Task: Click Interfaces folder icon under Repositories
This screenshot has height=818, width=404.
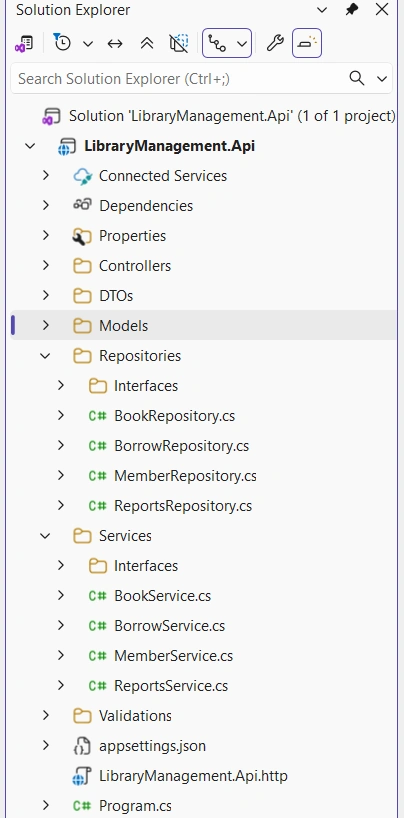Action: 98,386
